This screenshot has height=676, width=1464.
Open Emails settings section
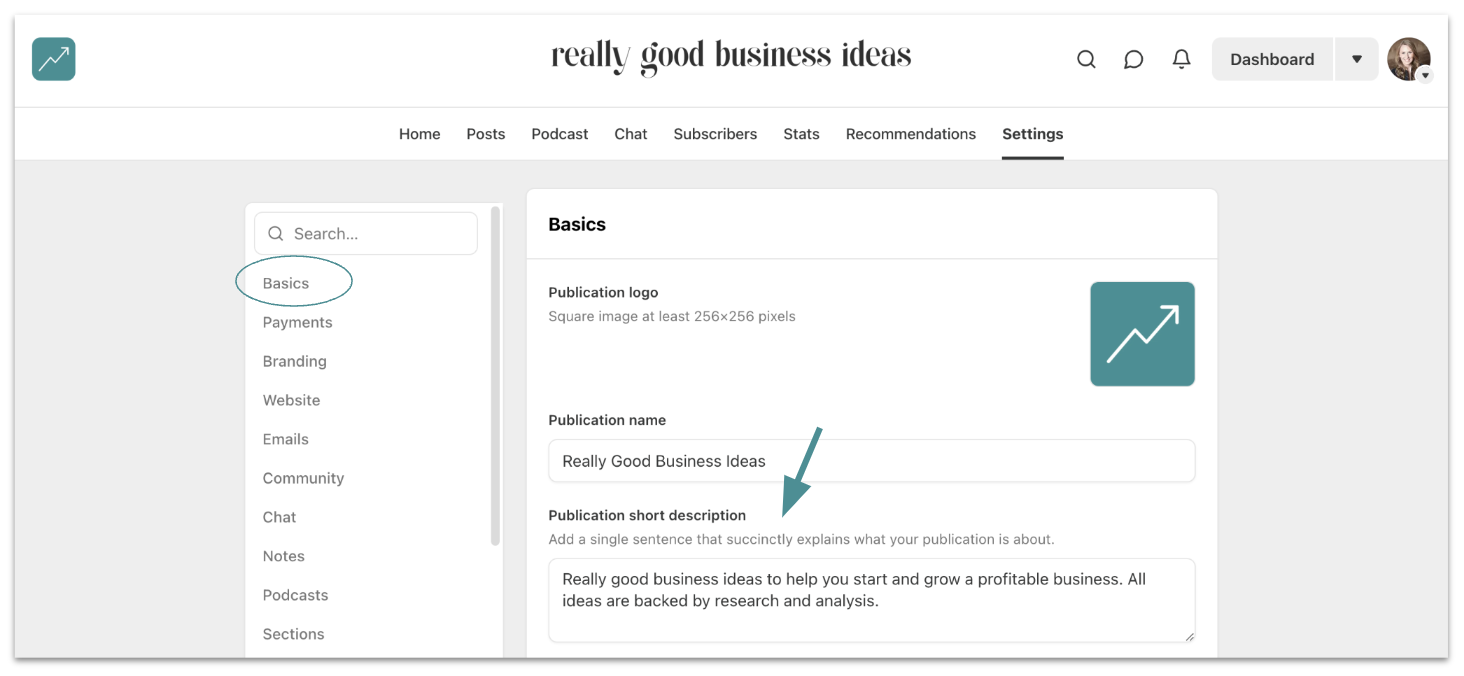[285, 439]
